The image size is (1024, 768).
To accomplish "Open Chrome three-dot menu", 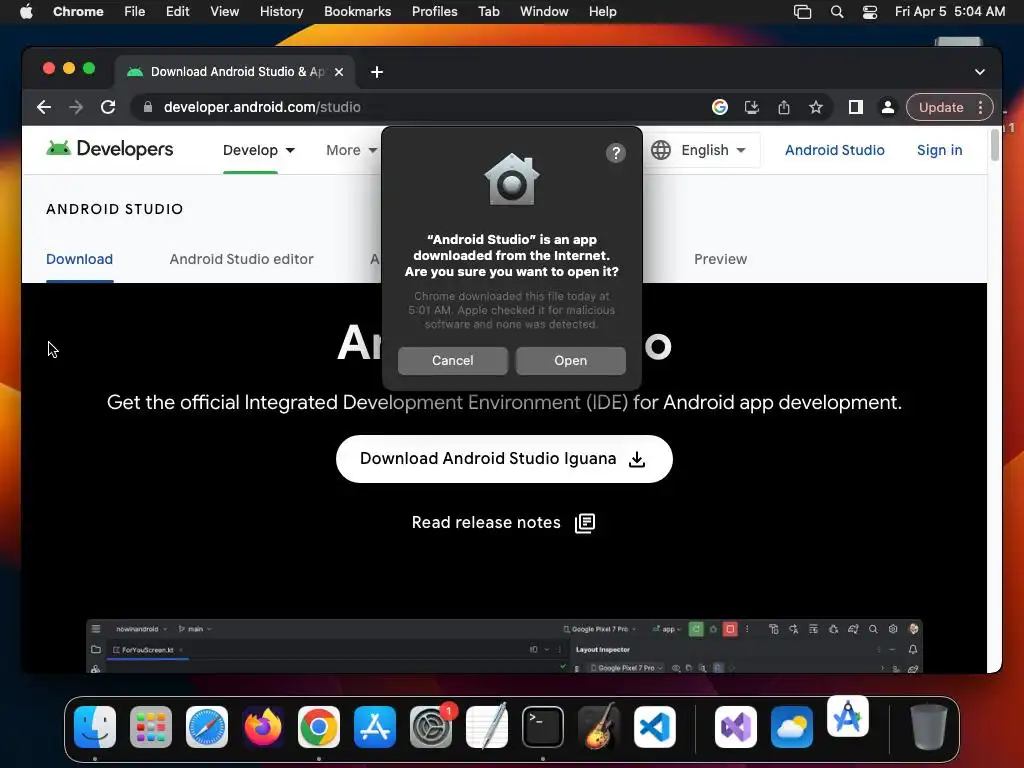I will (x=980, y=107).
